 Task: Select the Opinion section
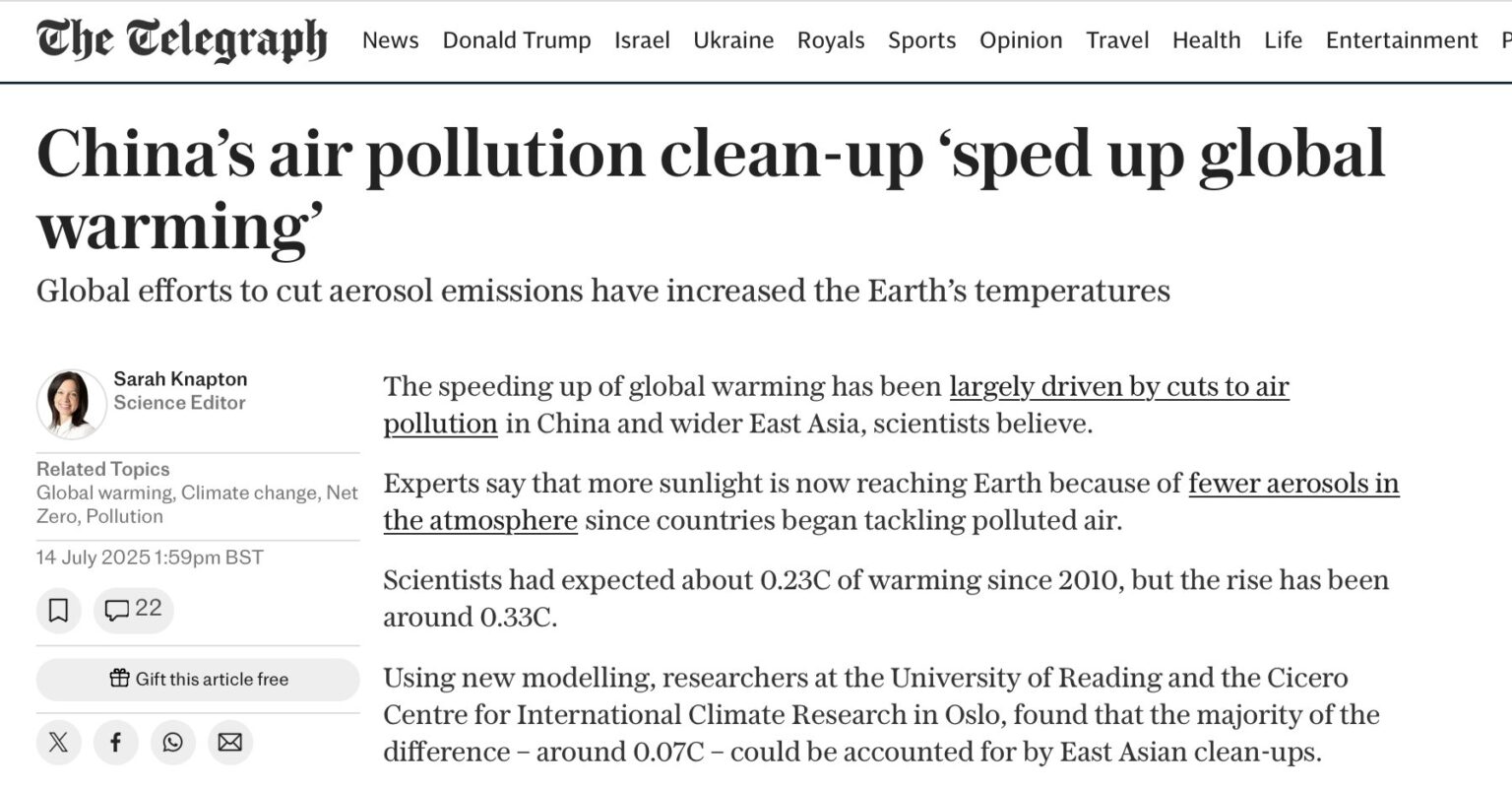1020,40
